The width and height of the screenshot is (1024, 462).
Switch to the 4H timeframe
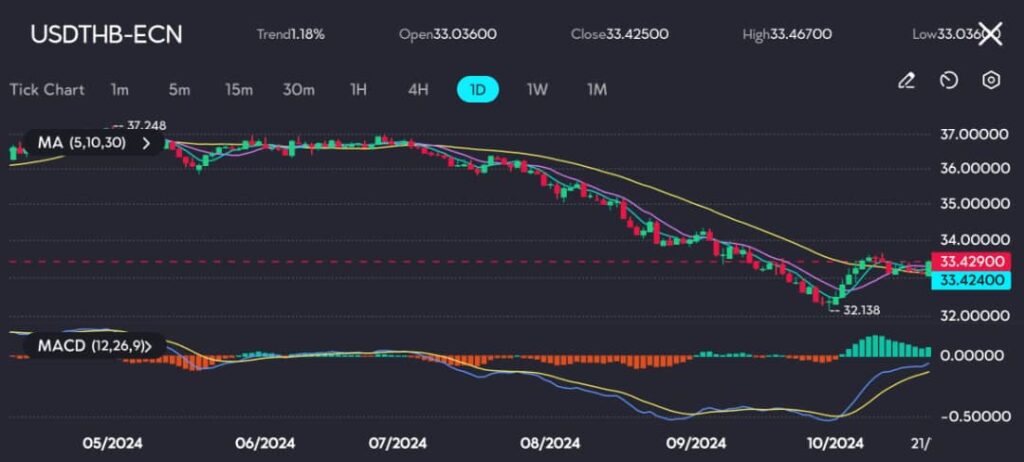418,89
